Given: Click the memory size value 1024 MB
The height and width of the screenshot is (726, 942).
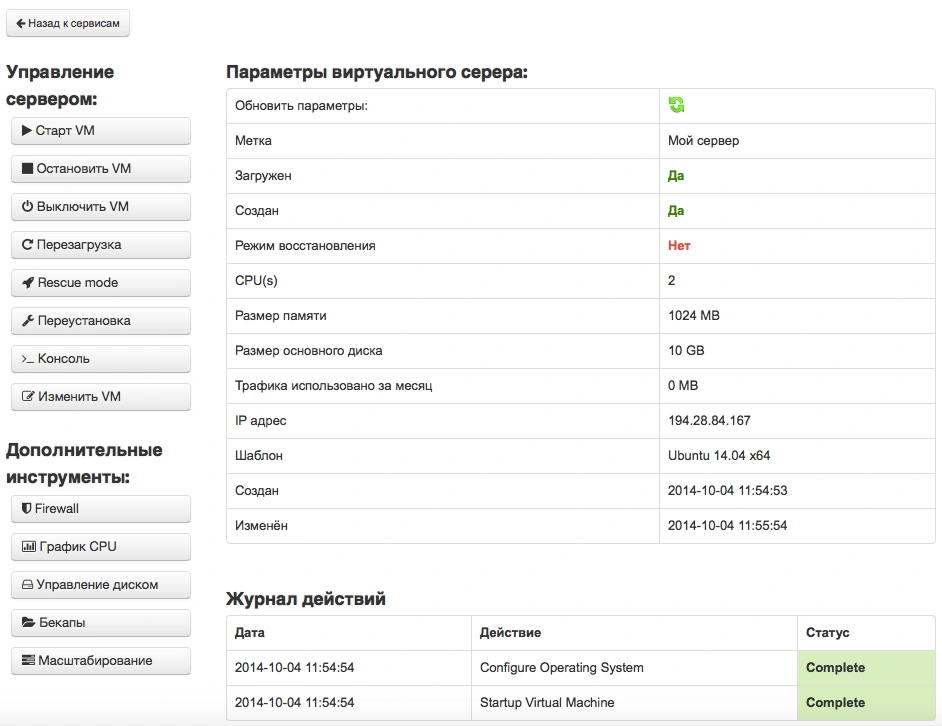Looking at the screenshot, I should pyautogui.click(x=693, y=316).
